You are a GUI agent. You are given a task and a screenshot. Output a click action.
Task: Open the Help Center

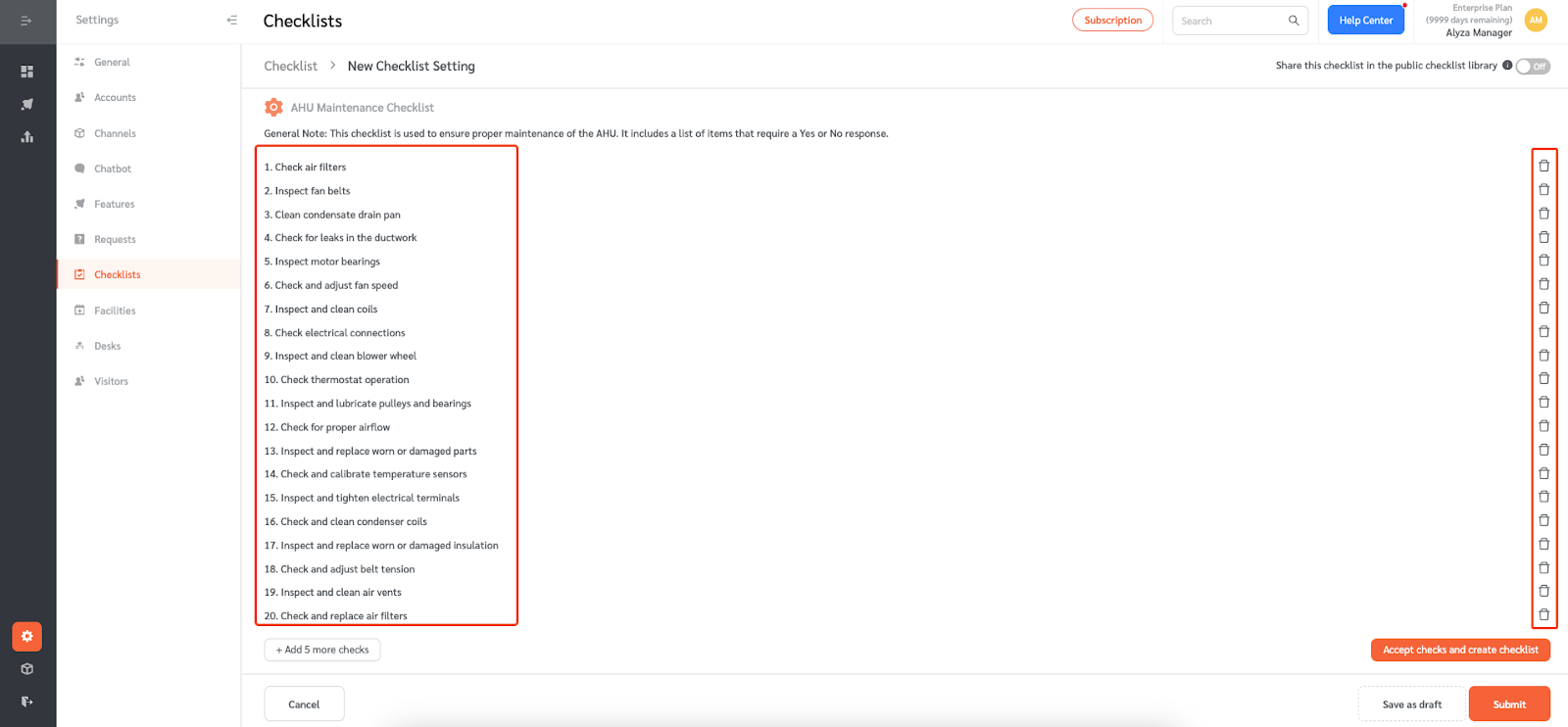pos(1365,20)
